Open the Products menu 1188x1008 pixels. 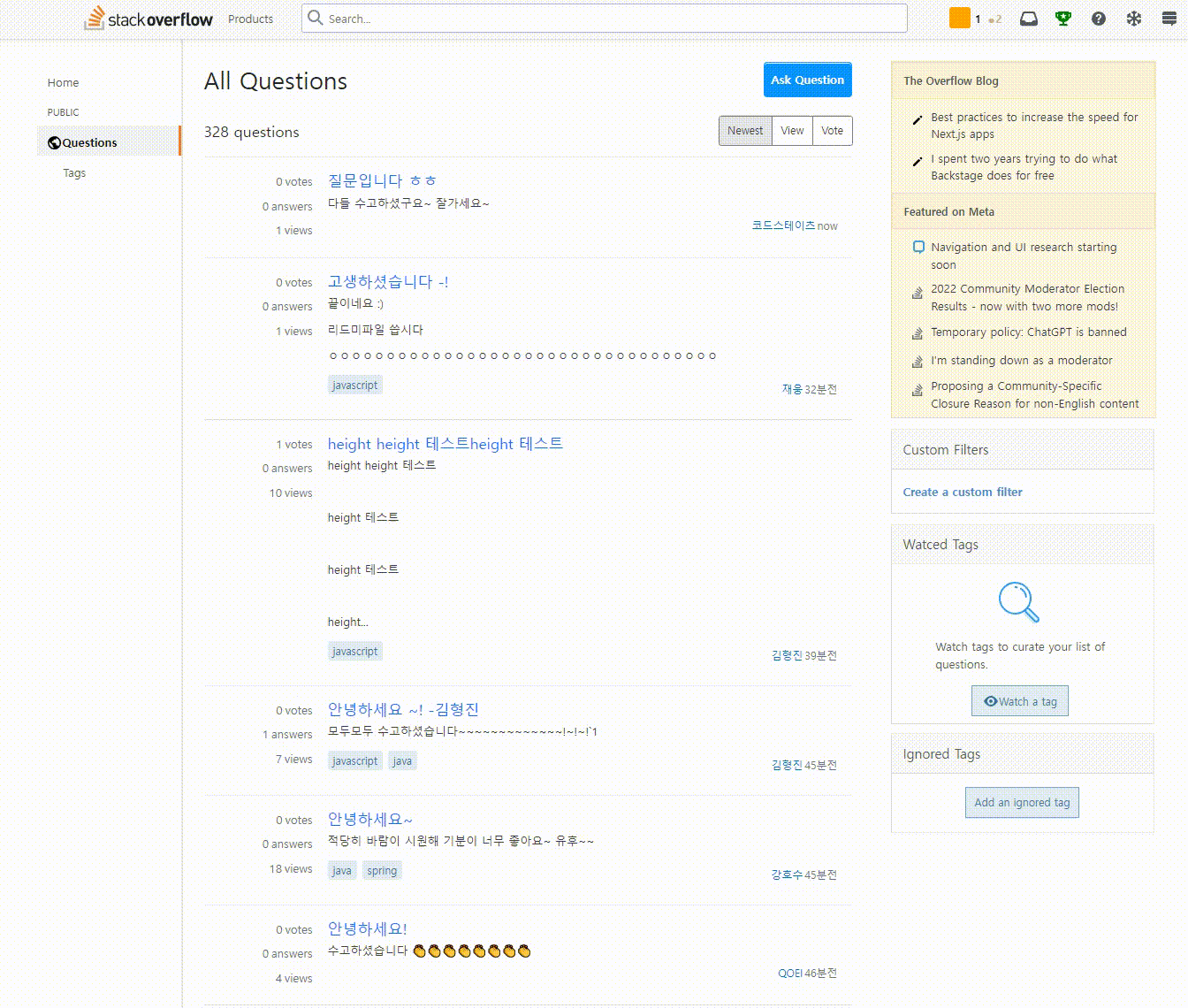point(250,19)
